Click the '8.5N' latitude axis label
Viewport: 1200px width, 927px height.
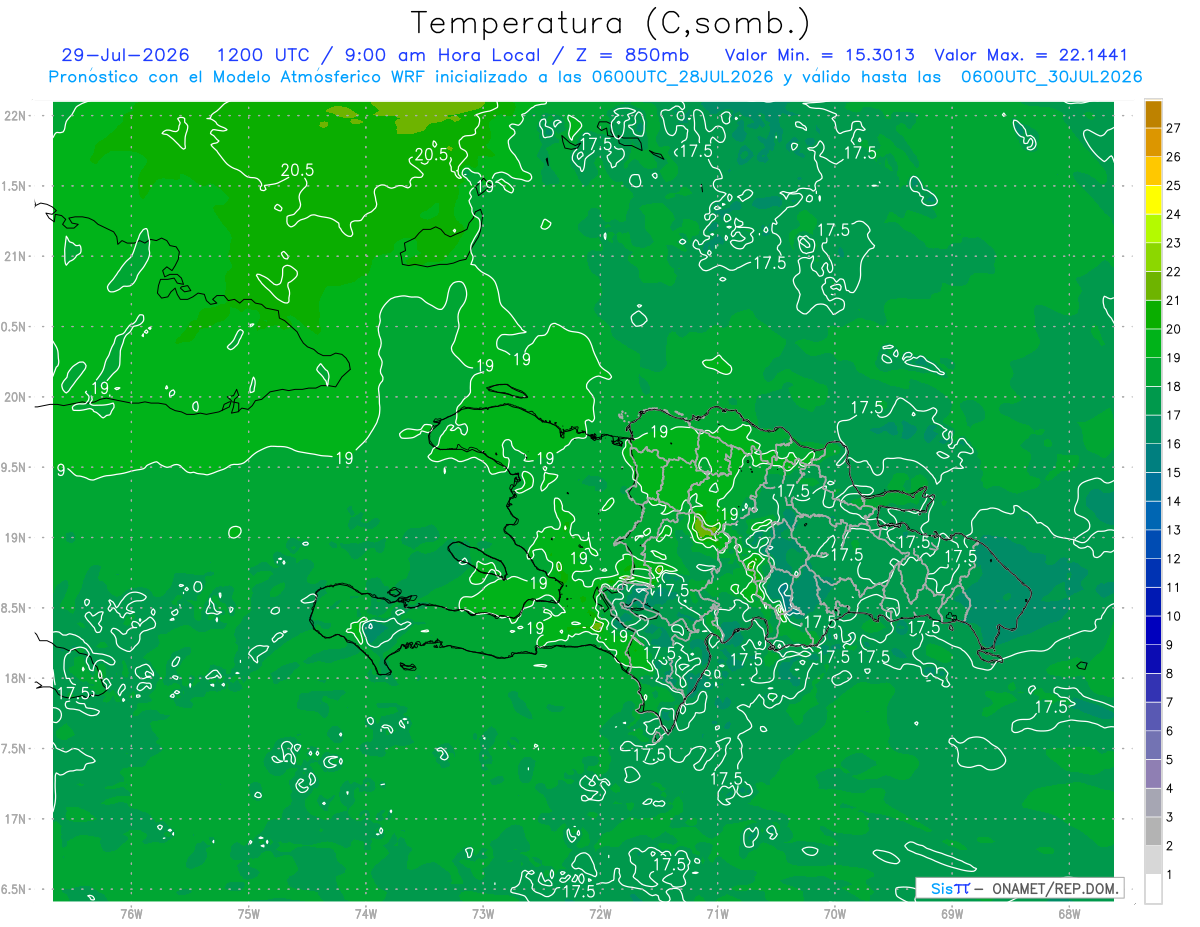(x=14, y=608)
